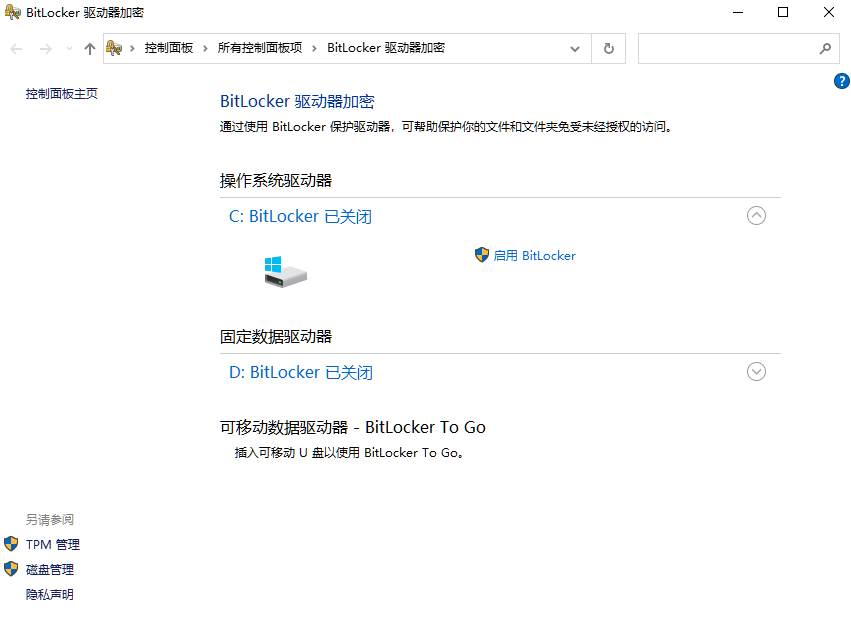Close the BitLocker window
The width and height of the screenshot is (851, 623).
click(828, 12)
